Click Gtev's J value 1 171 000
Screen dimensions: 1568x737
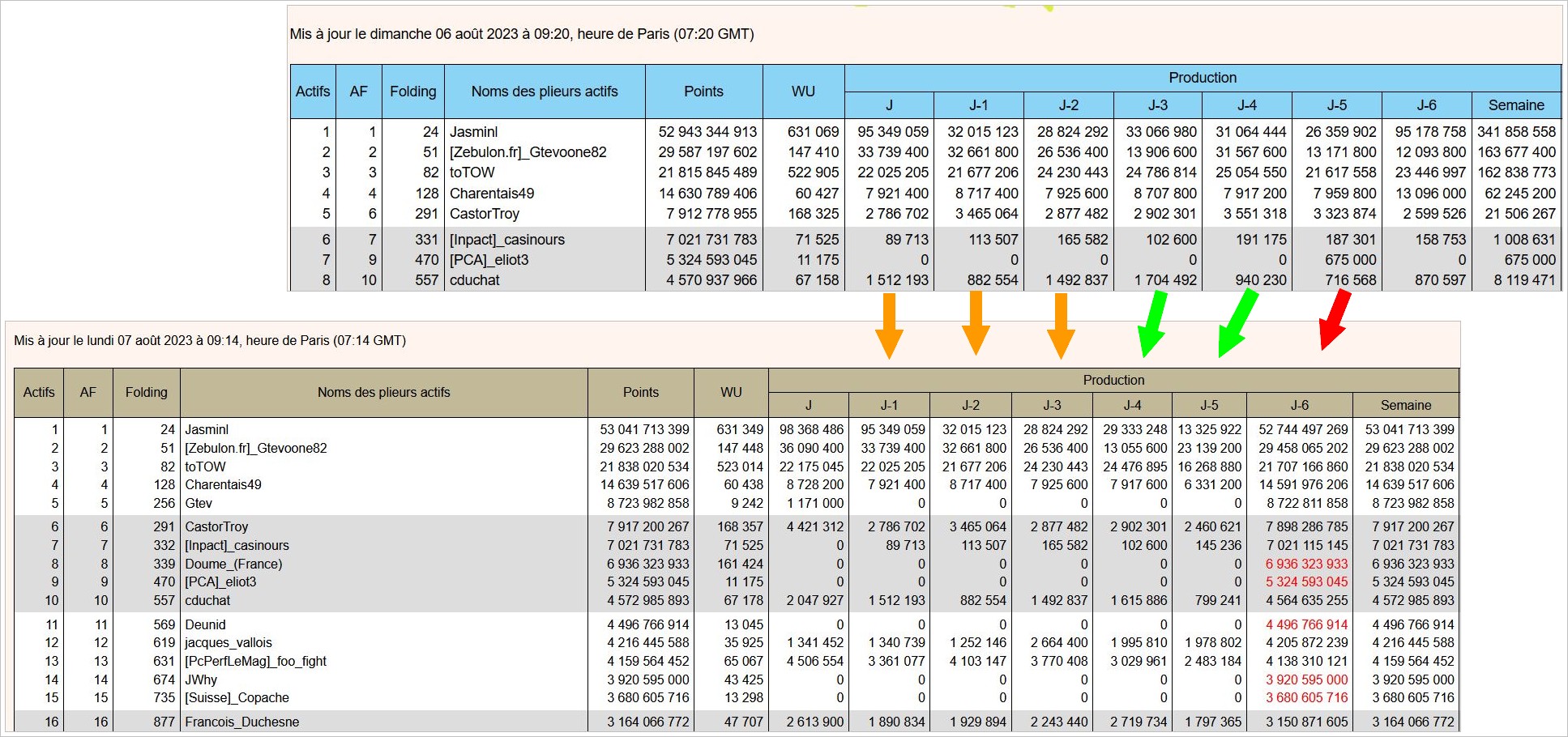[815, 503]
